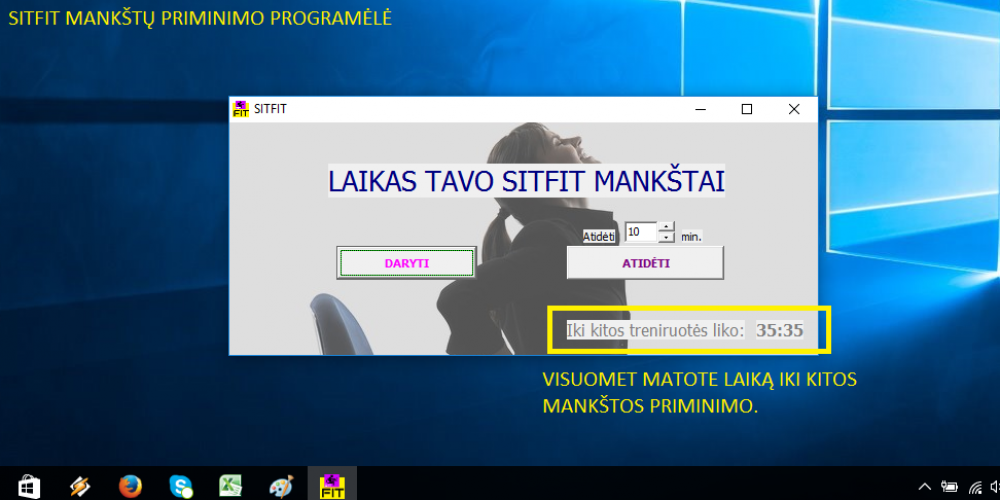1000x500 pixels.
Task: Decrease the postpone minutes with down arrow
Action: point(666,237)
